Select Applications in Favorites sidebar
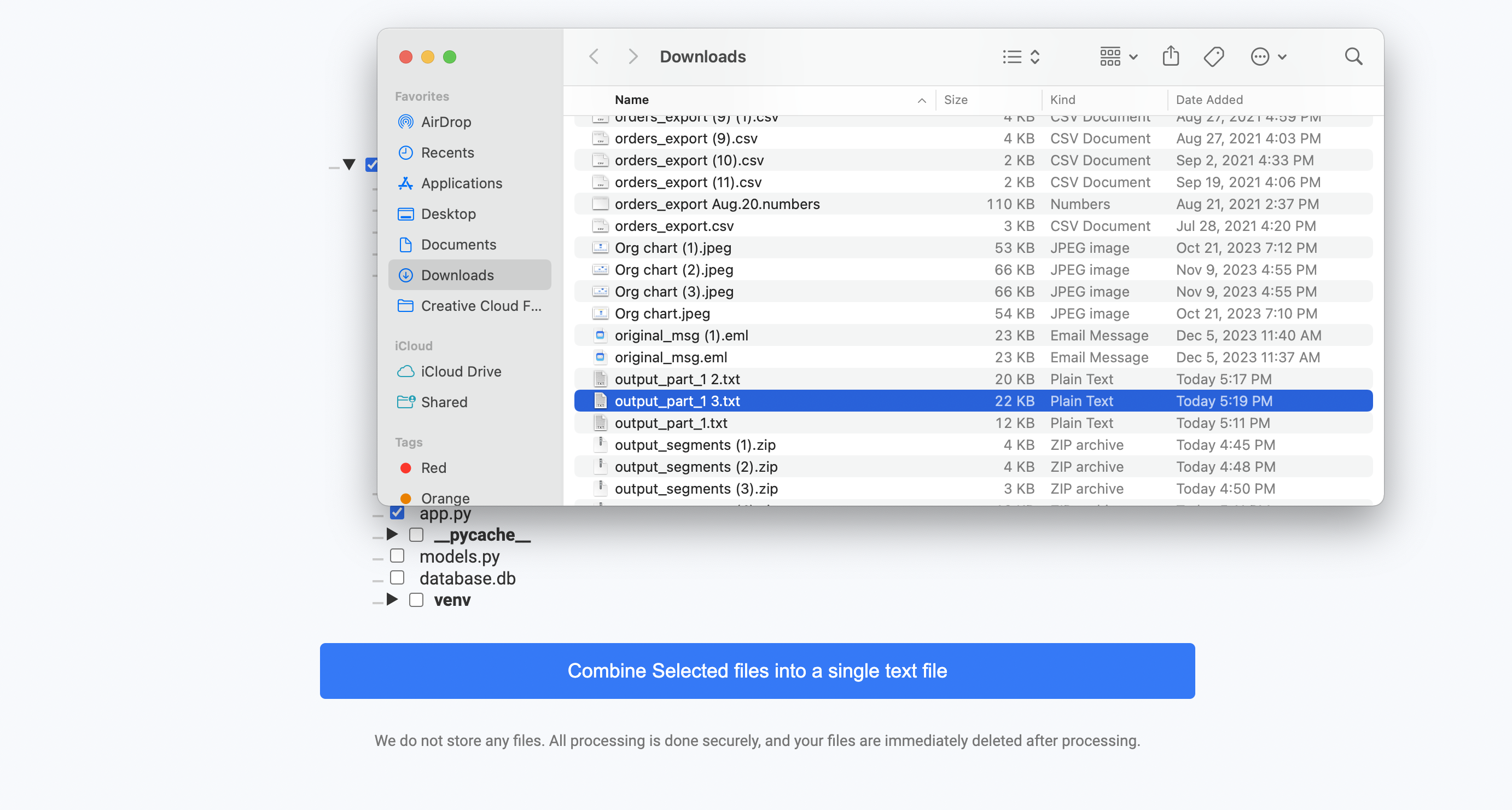1512x810 pixels. click(461, 183)
